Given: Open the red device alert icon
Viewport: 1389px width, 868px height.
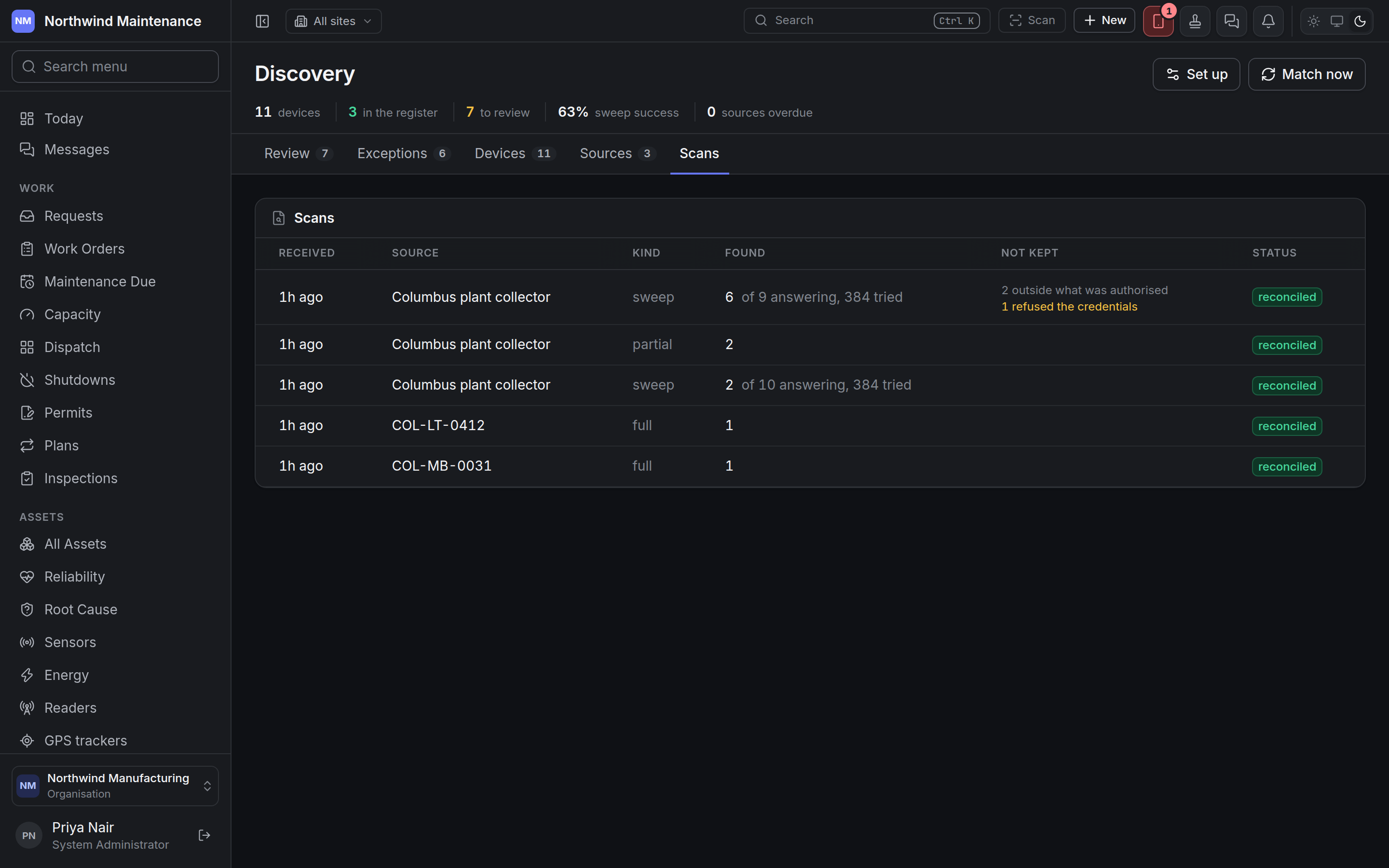Looking at the screenshot, I should click(x=1157, y=21).
